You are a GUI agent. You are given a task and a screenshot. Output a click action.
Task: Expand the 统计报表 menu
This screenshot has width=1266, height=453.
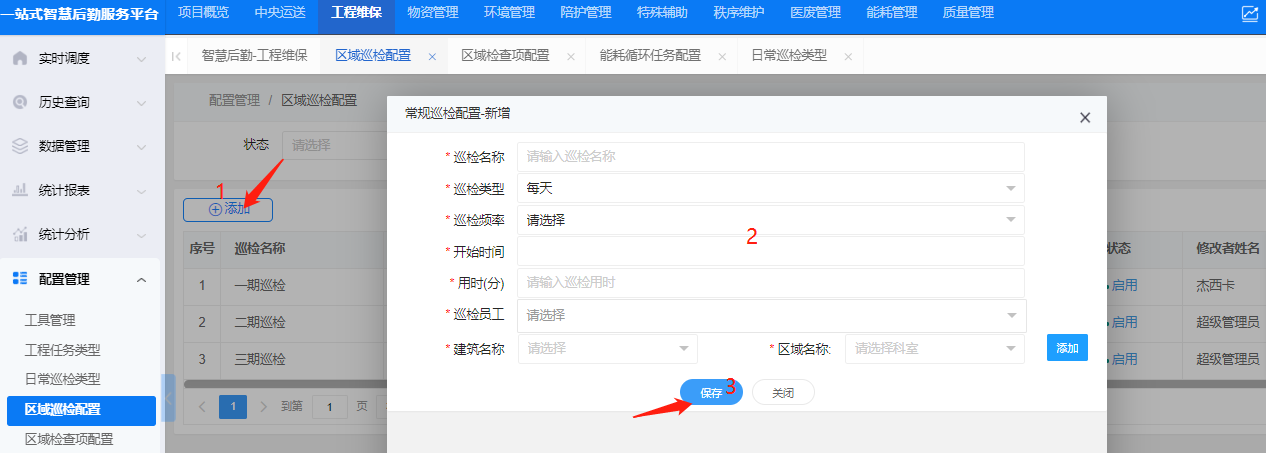[x=141, y=191]
